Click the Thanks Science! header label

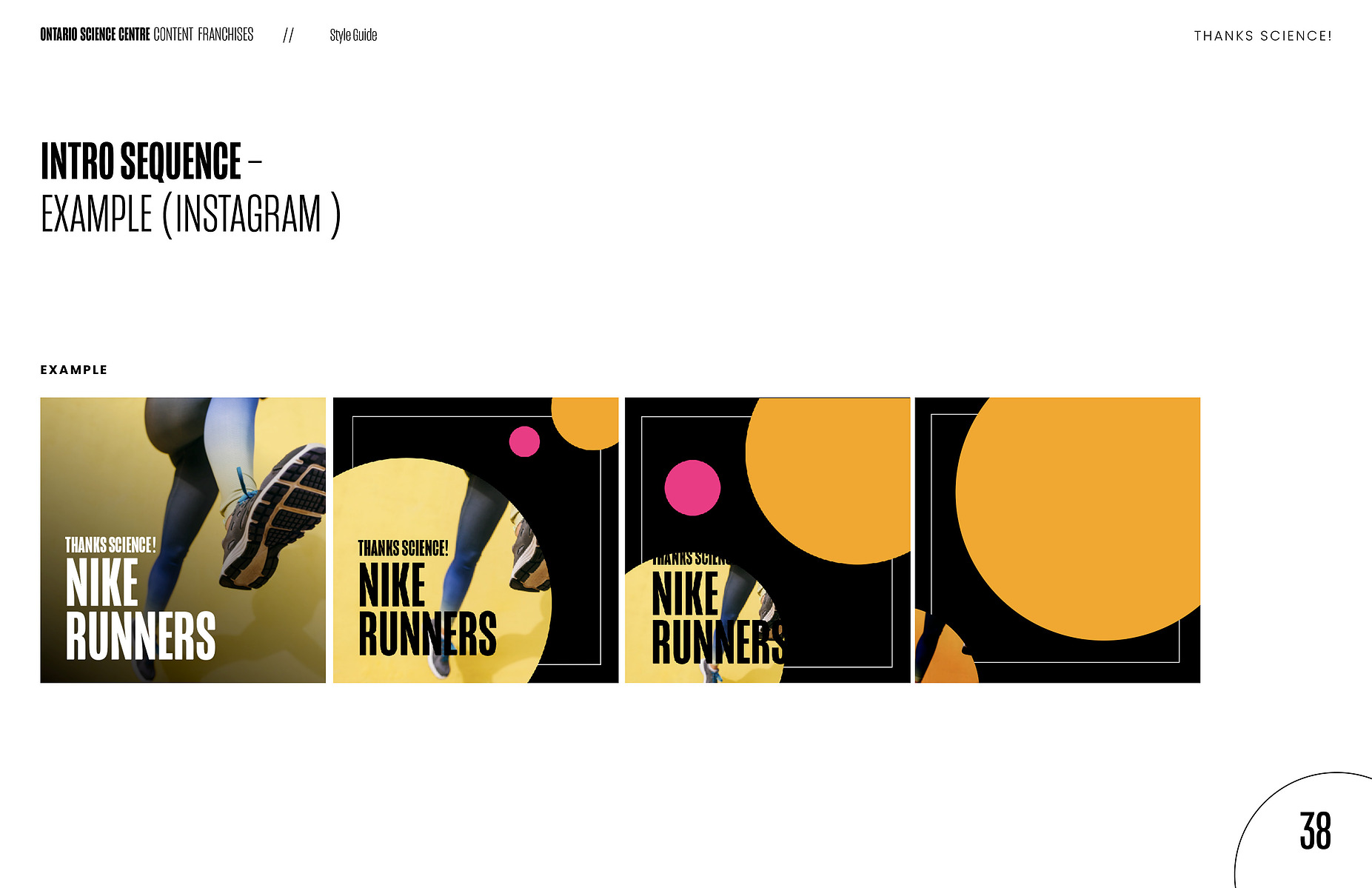pos(1262,36)
